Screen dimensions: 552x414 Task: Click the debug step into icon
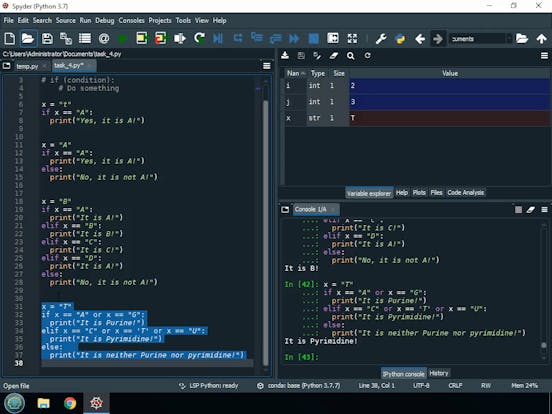click(x=257, y=38)
